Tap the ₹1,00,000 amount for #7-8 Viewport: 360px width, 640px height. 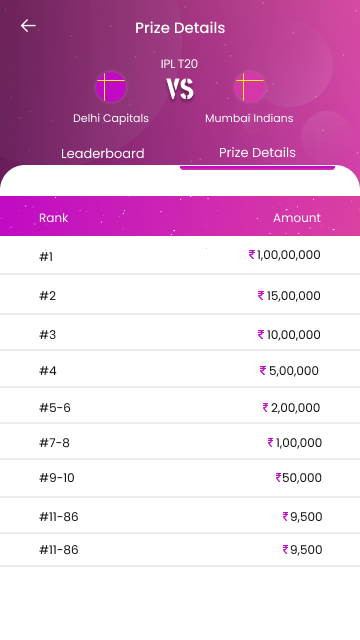click(x=295, y=442)
